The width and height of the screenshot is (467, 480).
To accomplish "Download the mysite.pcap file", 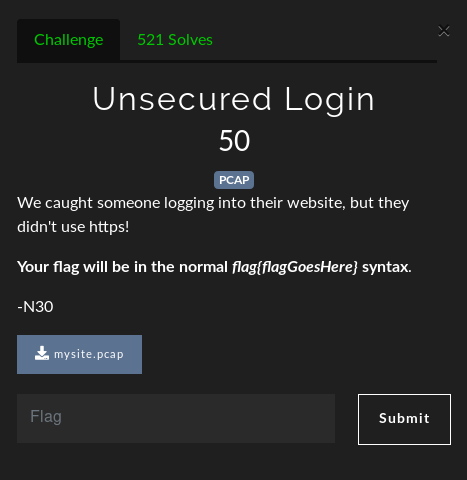I will (x=79, y=354).
